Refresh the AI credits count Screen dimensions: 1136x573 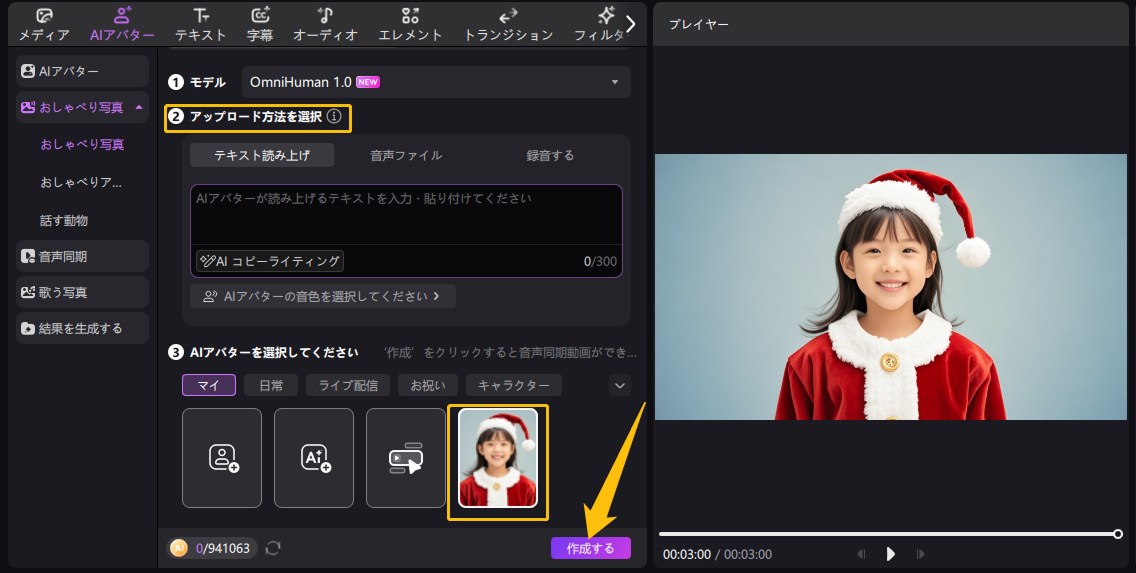pyautogui.click(x=273, y=548)
